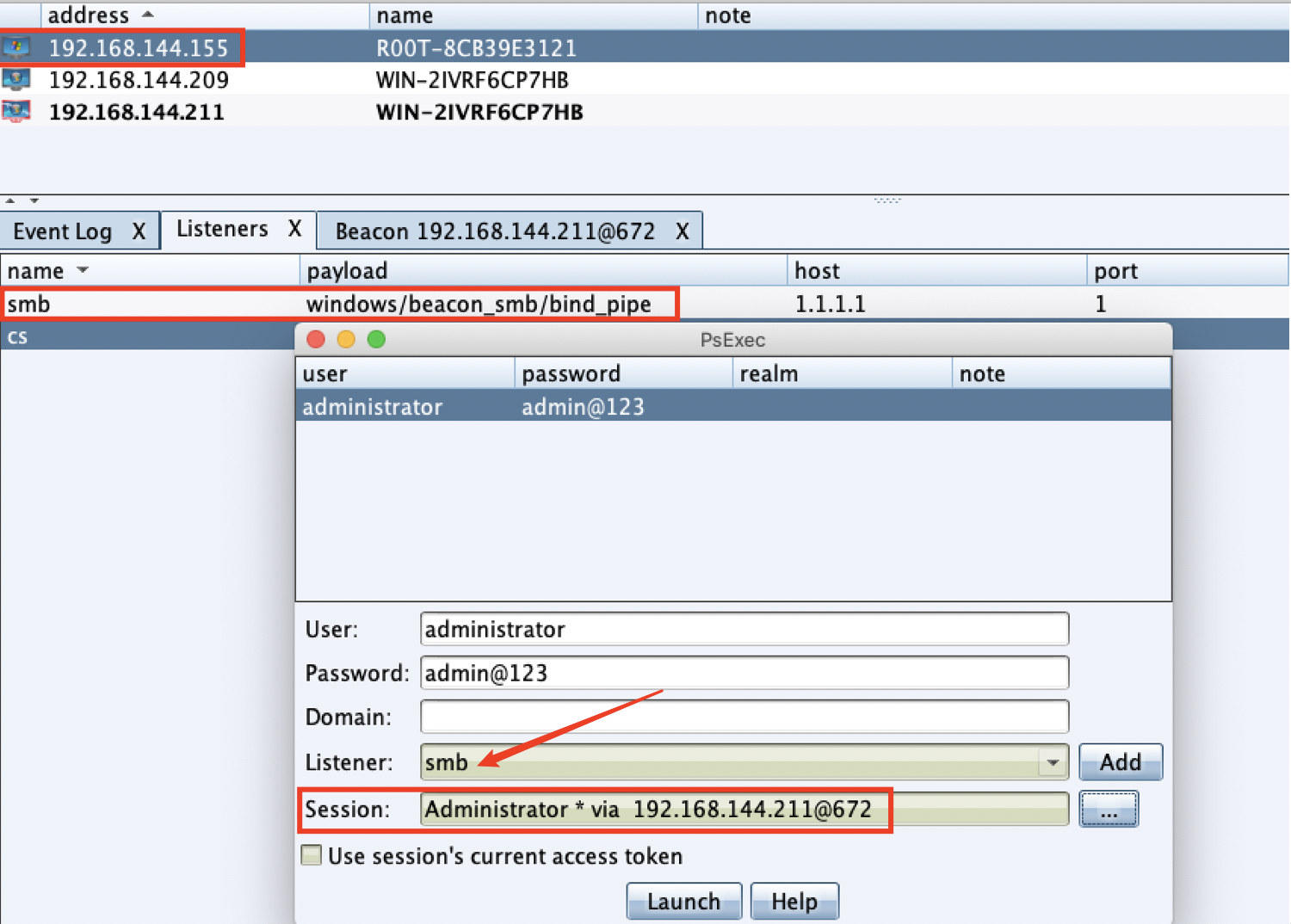The height and width of the screenshot is (924, 1291).
Task: Launch the PsExec attack
Action: click(x=684, y=902)
